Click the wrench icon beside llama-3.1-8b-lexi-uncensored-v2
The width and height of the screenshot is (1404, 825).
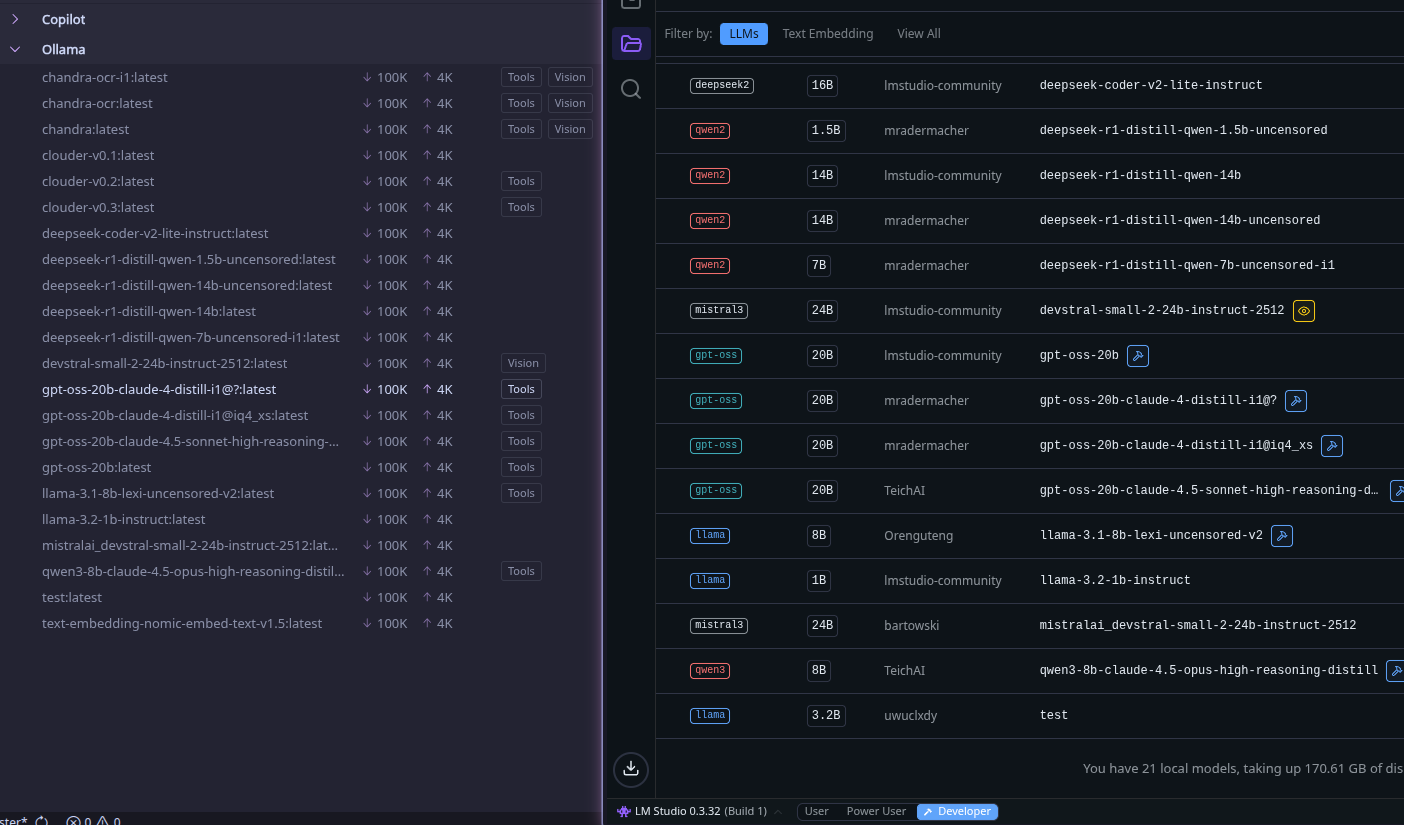click(1282, 536)
